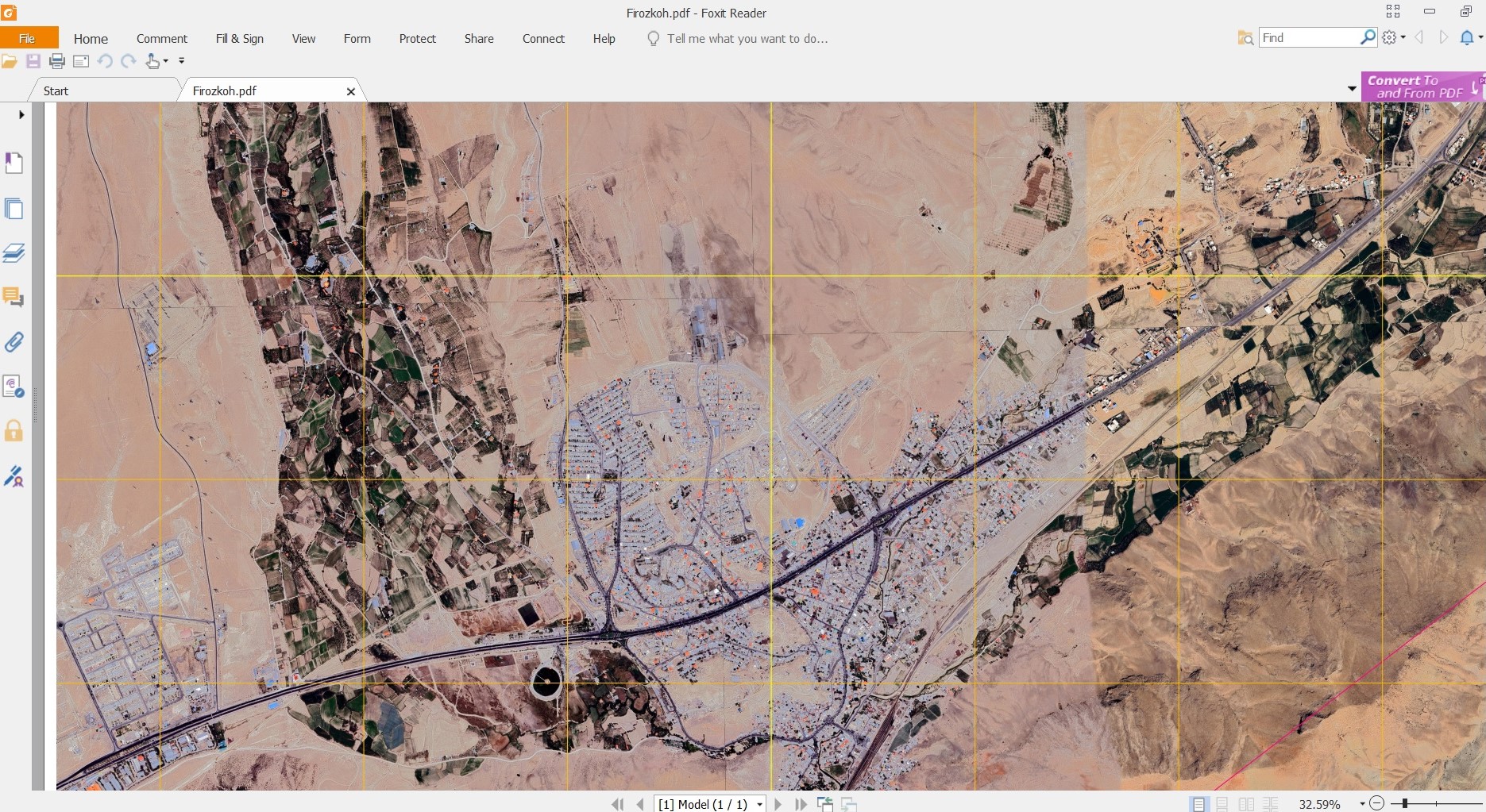This screenshot has width=1486, height=812.
Task: Expand the left navigation panel arrow
Action: (21, 114)
